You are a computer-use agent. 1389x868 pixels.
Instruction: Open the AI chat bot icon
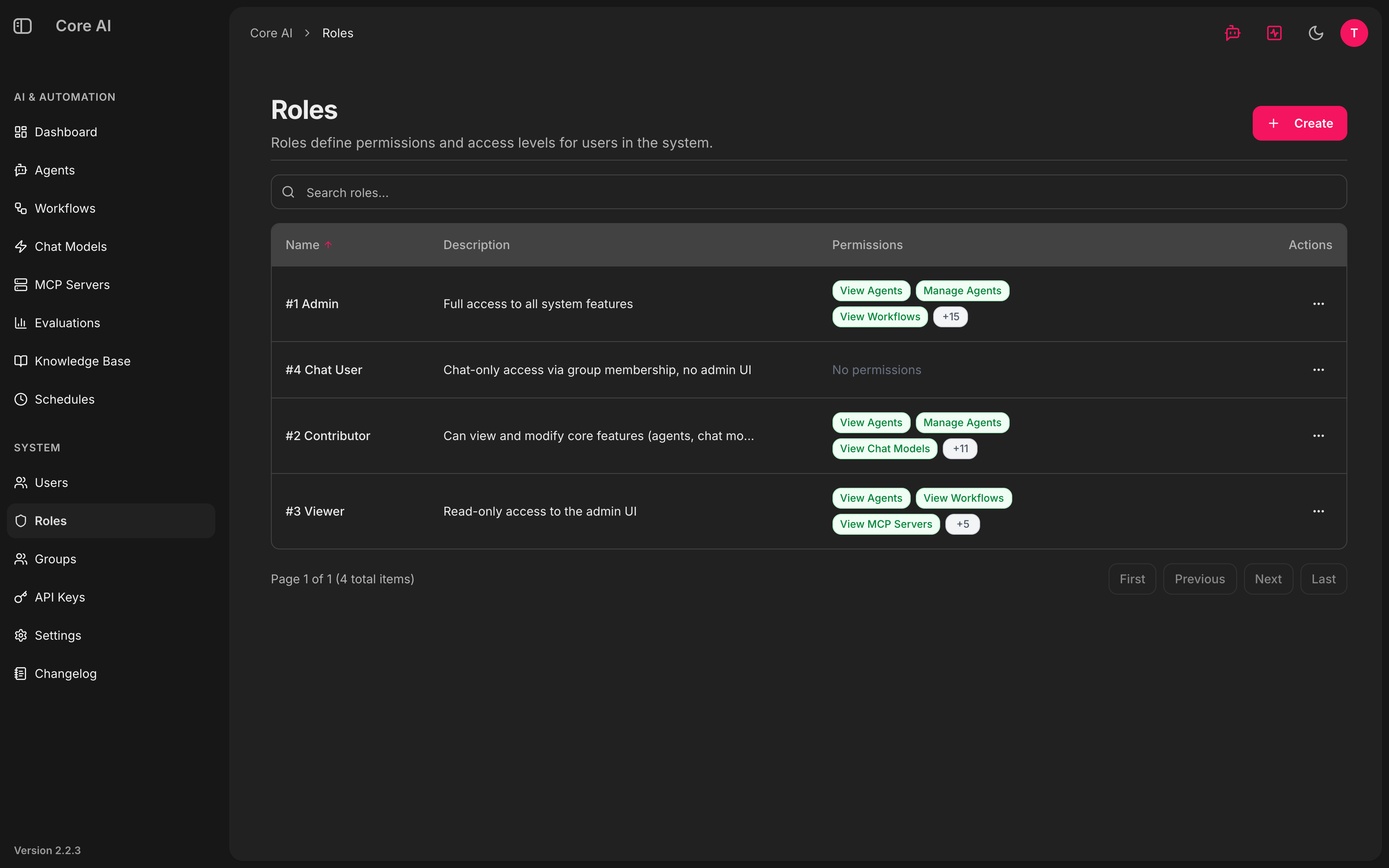pyautogui.click(x=1232, y=33)
